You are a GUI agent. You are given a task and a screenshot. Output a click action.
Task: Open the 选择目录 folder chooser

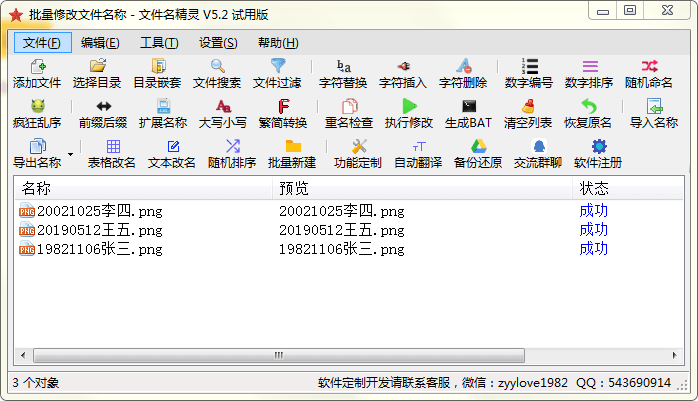tap(97, 66)
